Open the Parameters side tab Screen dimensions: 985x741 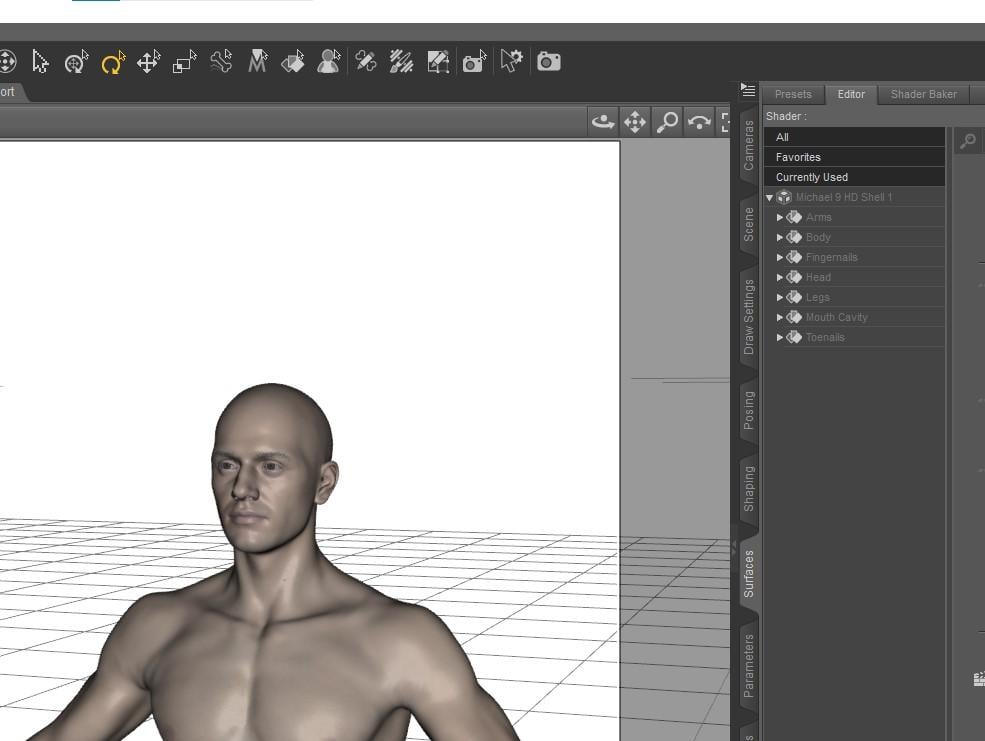tap(748, 666)
